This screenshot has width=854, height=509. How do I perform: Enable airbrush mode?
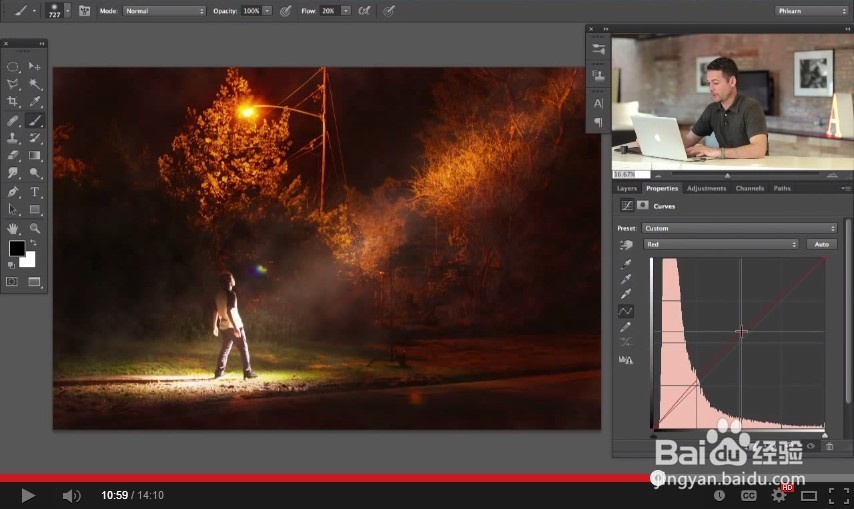(x=364, y=11)
